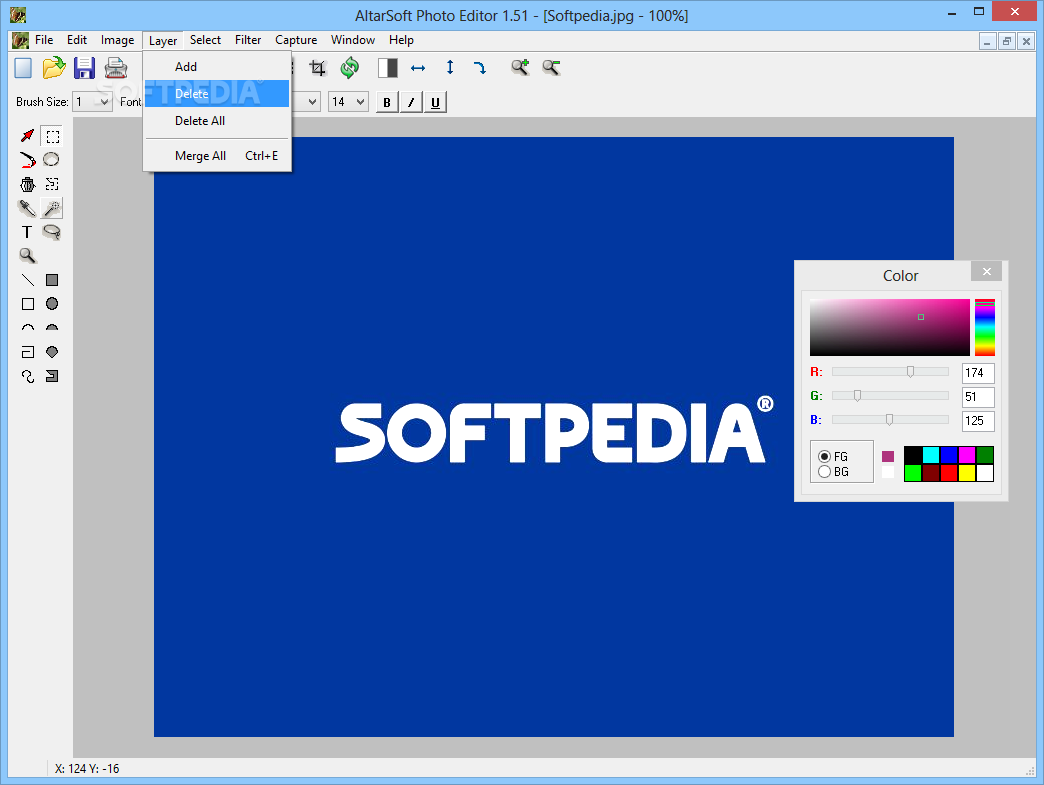The width and height of the screenshot is (1044, 785).
Task: Pick cyan swatch in the Color palette
Action: (931, 455)
